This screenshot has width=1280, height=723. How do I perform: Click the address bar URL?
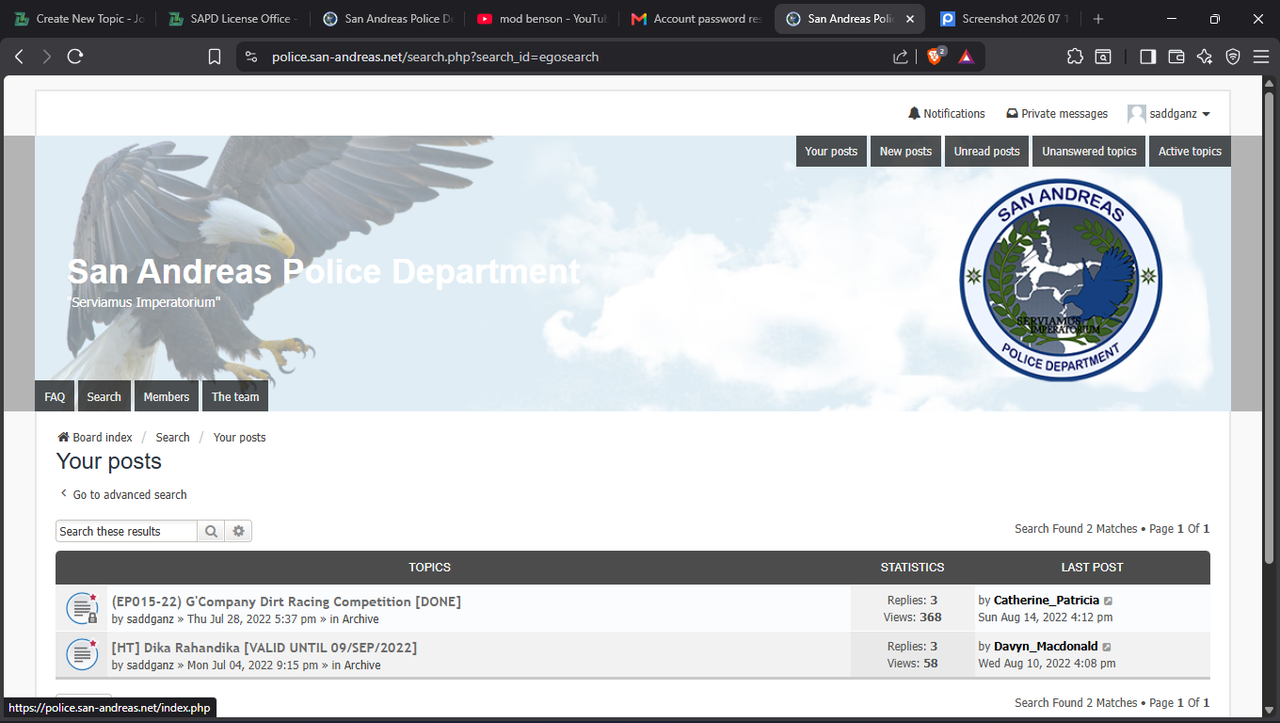pos(435,57)
